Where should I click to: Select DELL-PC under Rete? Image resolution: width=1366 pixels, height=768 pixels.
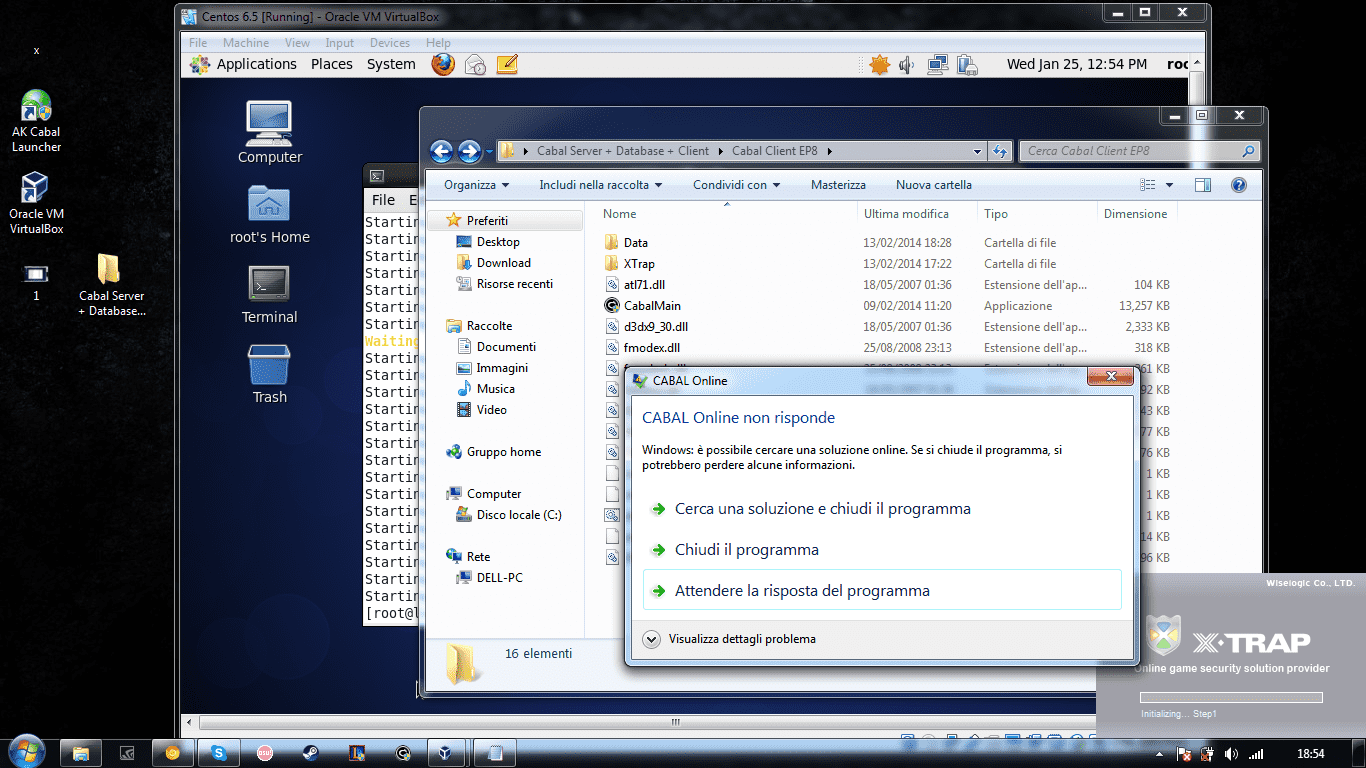499,578
